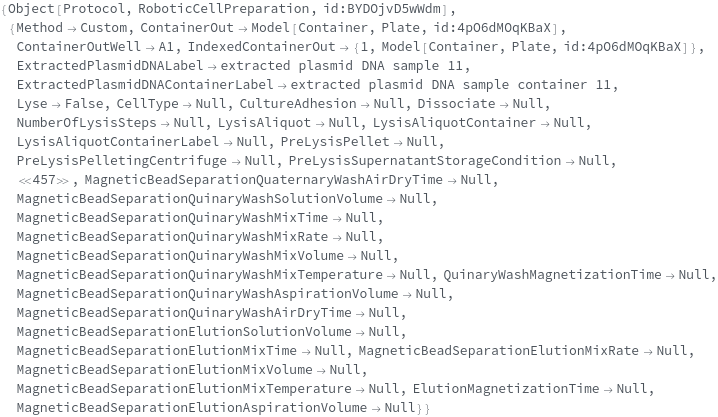This screenshot has height=417, width=718.
Task: Click the CellType option name
Action: click(x=147, y=104)
